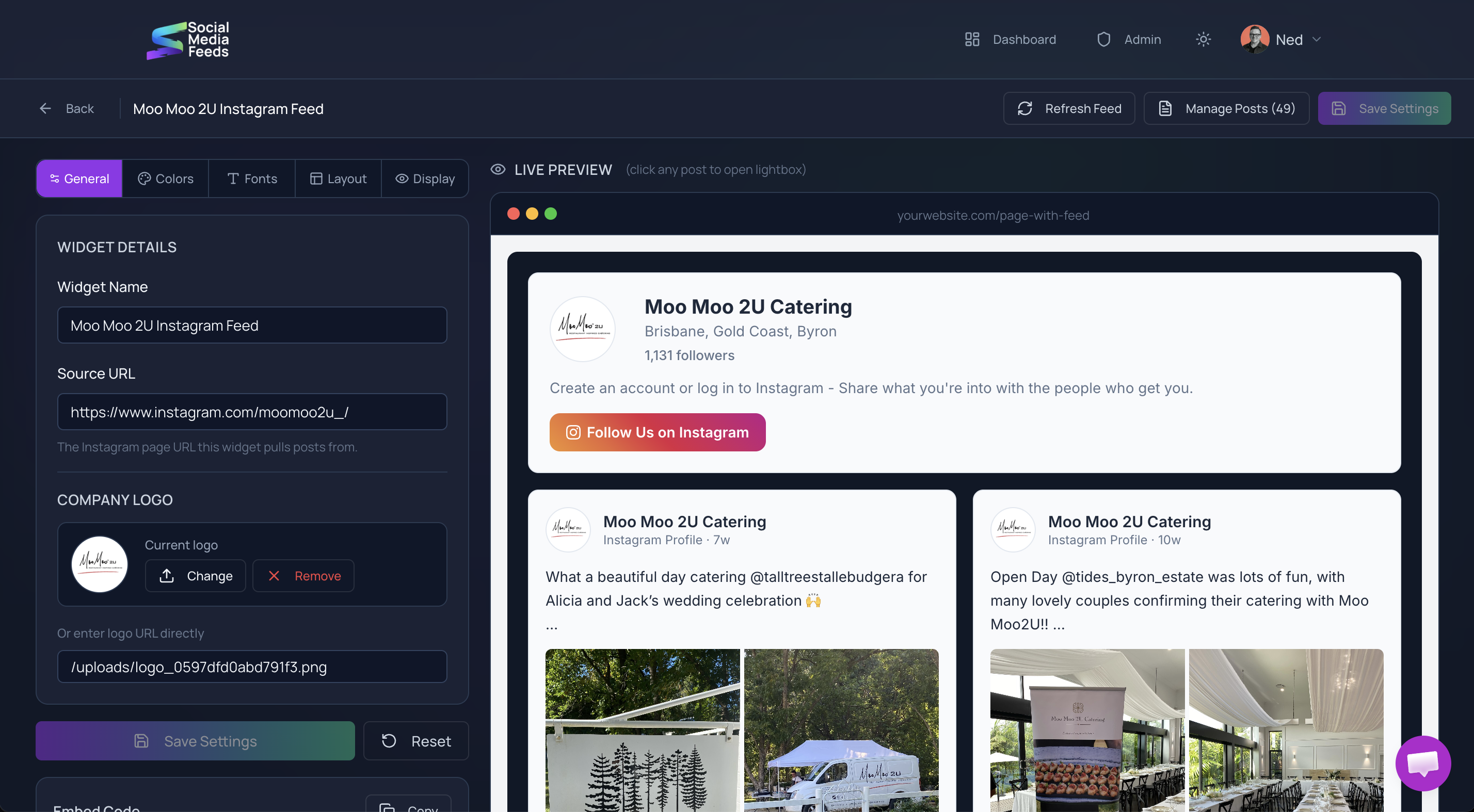Screen dimensions: 1474x812
Task: Click 'Brisbane, Gold Coast, Byron' location text
Action: pyautogui.click(x=741, y=332)
